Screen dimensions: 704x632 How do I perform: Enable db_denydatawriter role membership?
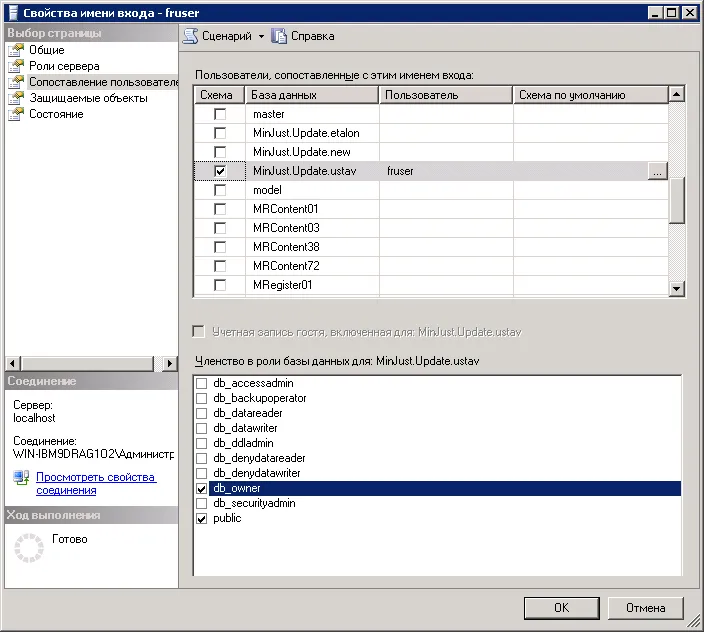coord(202,473)
